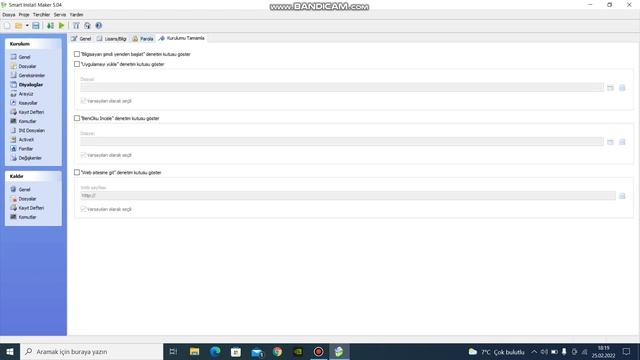Open Kısayollar in the Kurulum sidebar
Image resolution: width=640 pixels, height=360 pixels.
pyautogui.click(x=28, y=103)
